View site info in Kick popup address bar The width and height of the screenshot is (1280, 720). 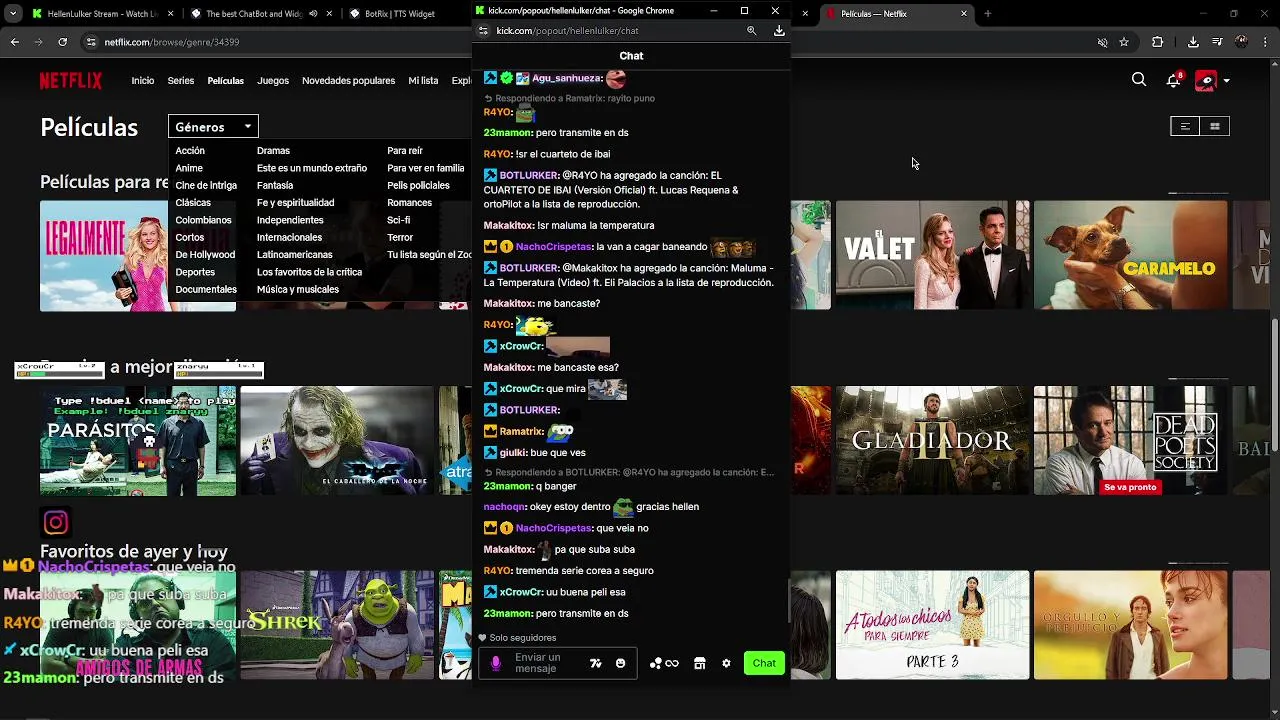[483, 31]
